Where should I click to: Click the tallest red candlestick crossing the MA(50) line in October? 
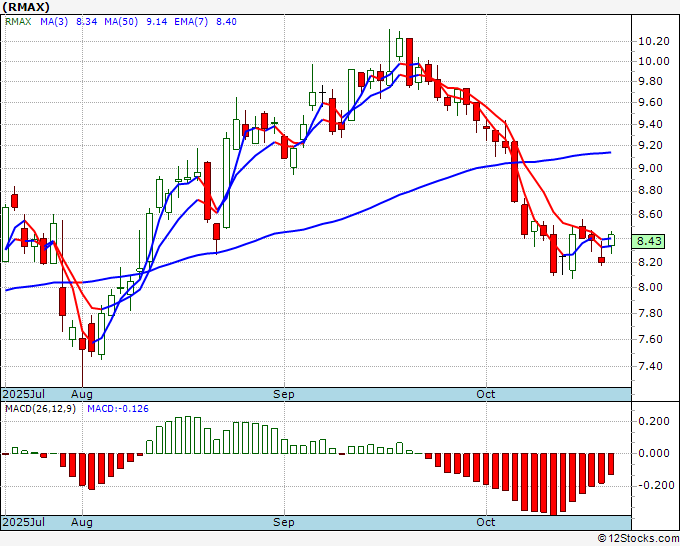click(515, 171)
